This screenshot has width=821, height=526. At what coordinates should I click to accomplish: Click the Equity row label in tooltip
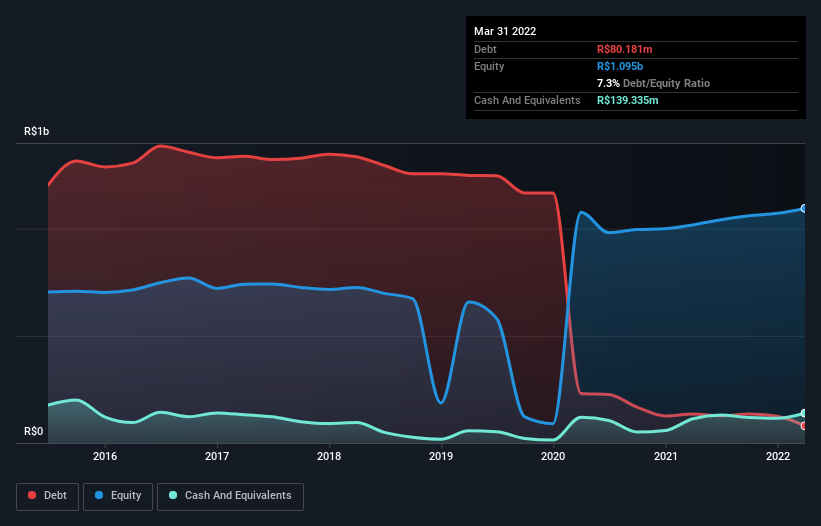tap(489, 66)
